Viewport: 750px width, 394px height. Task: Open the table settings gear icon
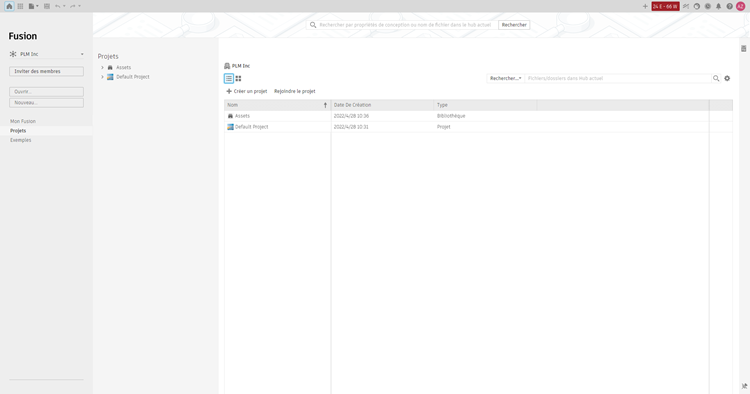(x=727, y=78)
